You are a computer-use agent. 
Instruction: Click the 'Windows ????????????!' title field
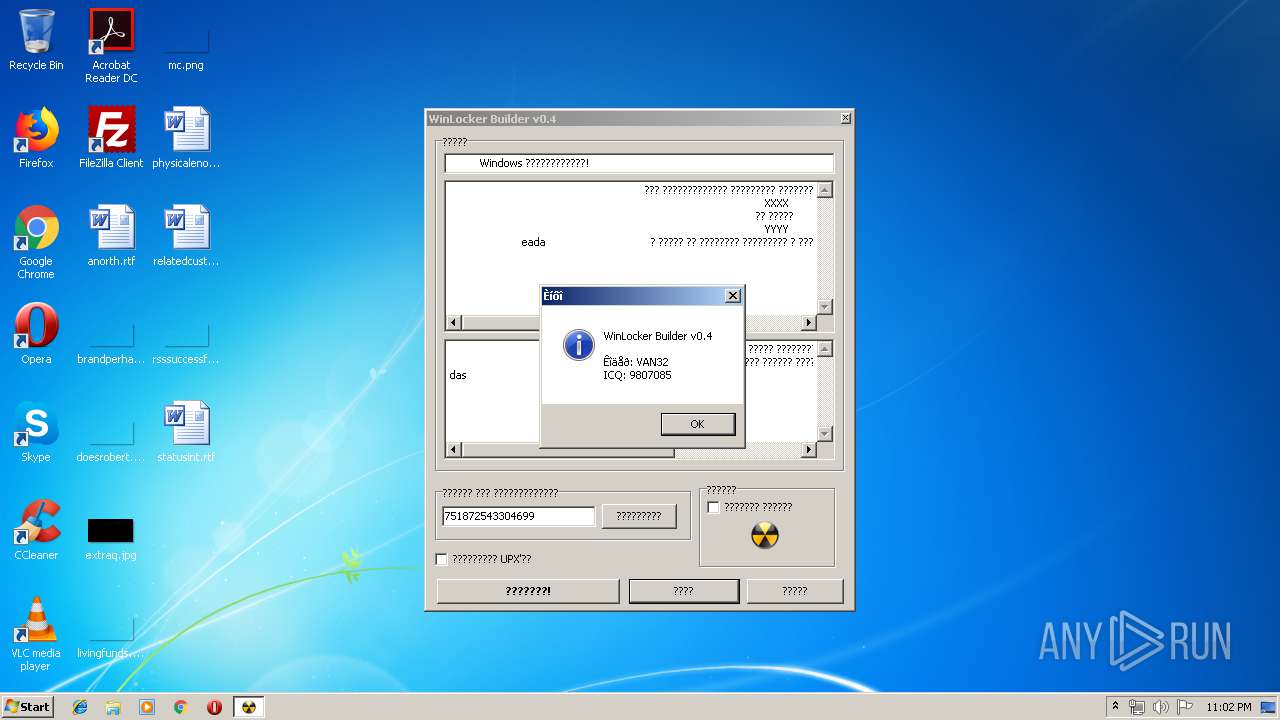pos(639,163)
